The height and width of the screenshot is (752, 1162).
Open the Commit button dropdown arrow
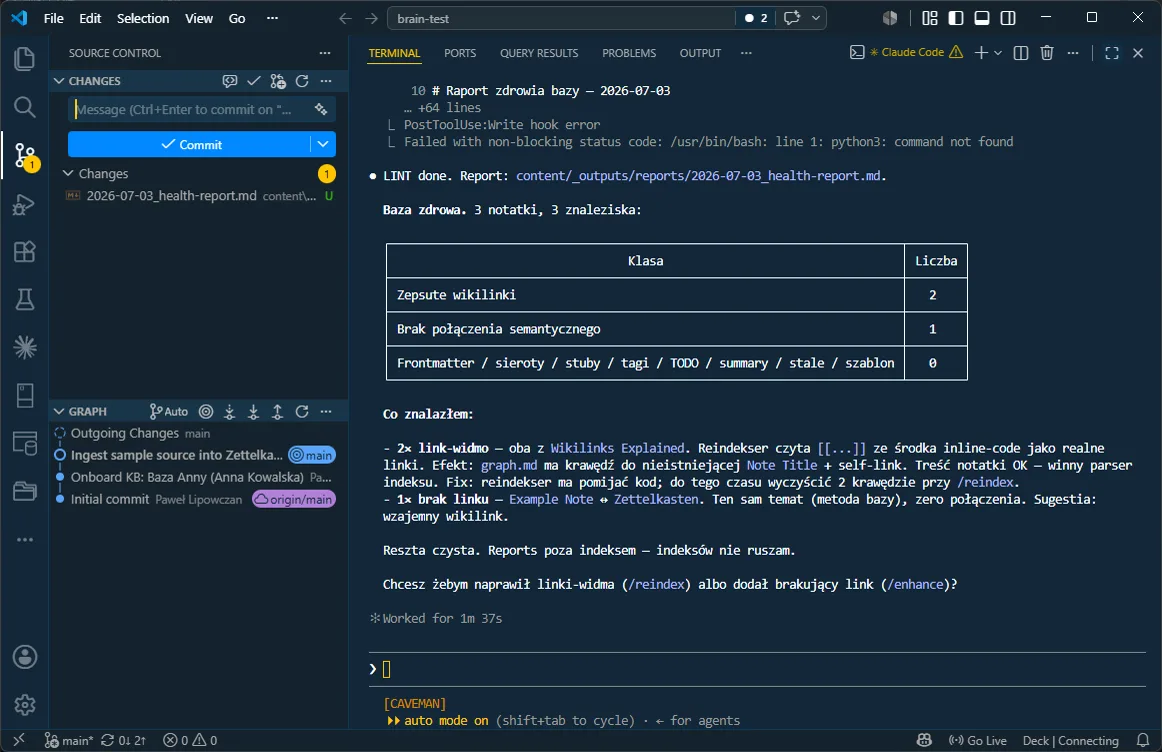(x=323, y=144)
